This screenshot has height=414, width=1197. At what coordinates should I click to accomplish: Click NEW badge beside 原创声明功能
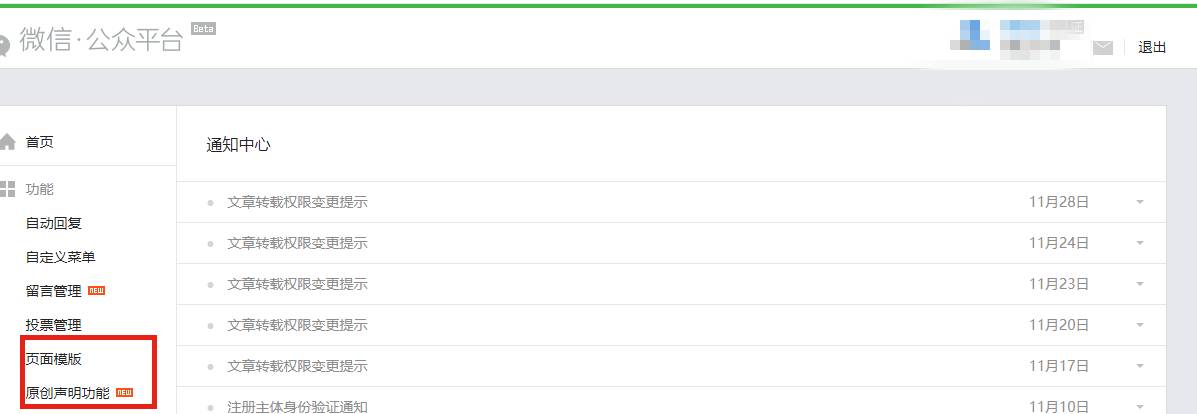click(124, 393)
